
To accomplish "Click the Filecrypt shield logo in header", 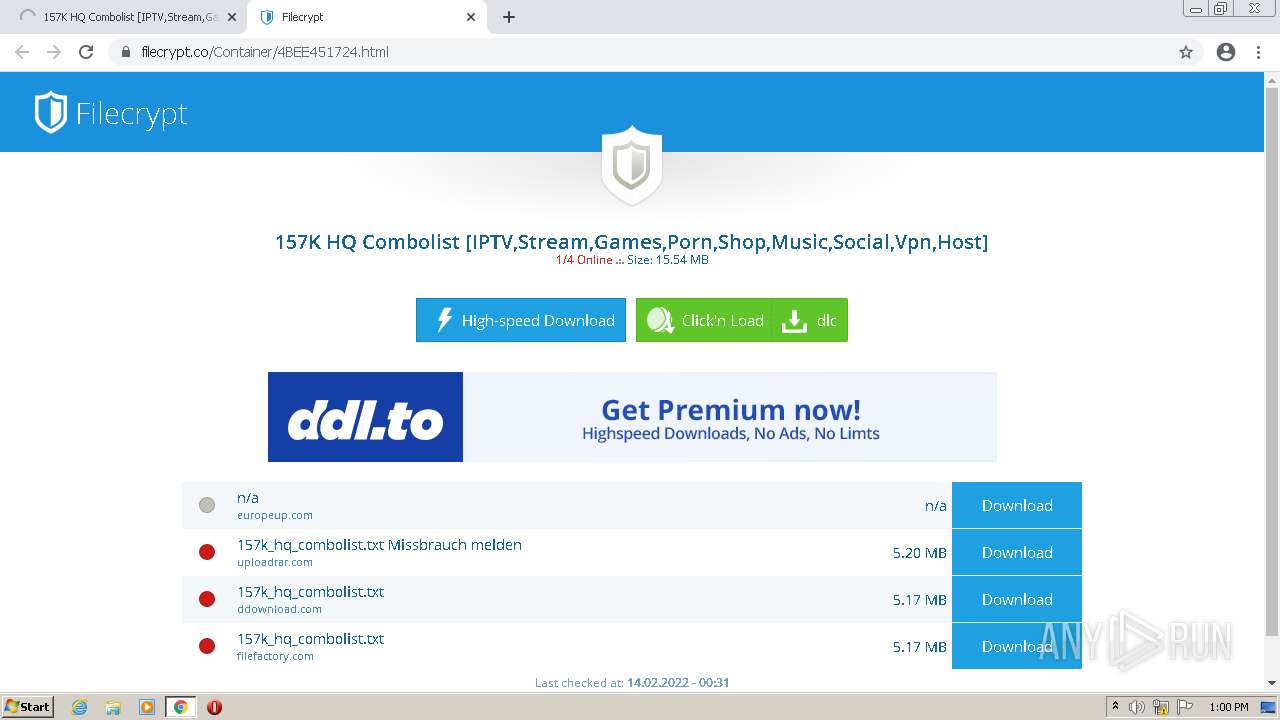I will (50, 113).
